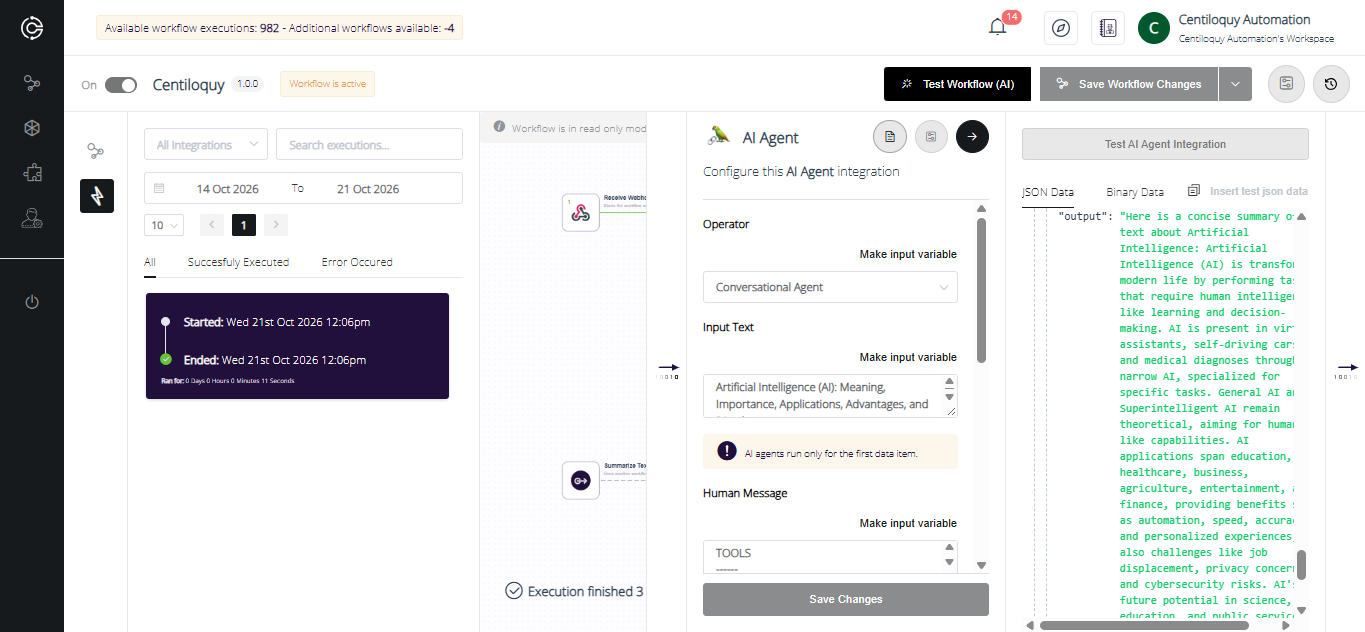The image size is (1365, 632).
Task: Click the Execution finished status text
Action: click(585, 591)
